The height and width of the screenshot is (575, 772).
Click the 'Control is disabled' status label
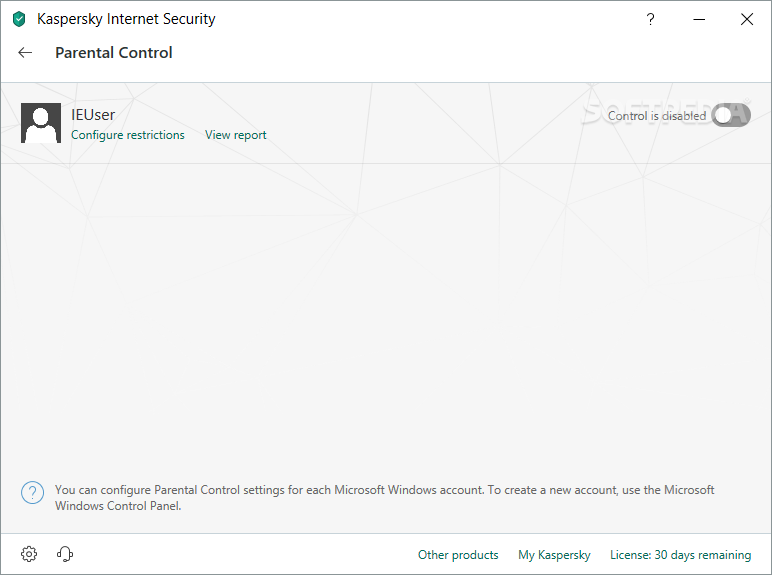[657, 116]
